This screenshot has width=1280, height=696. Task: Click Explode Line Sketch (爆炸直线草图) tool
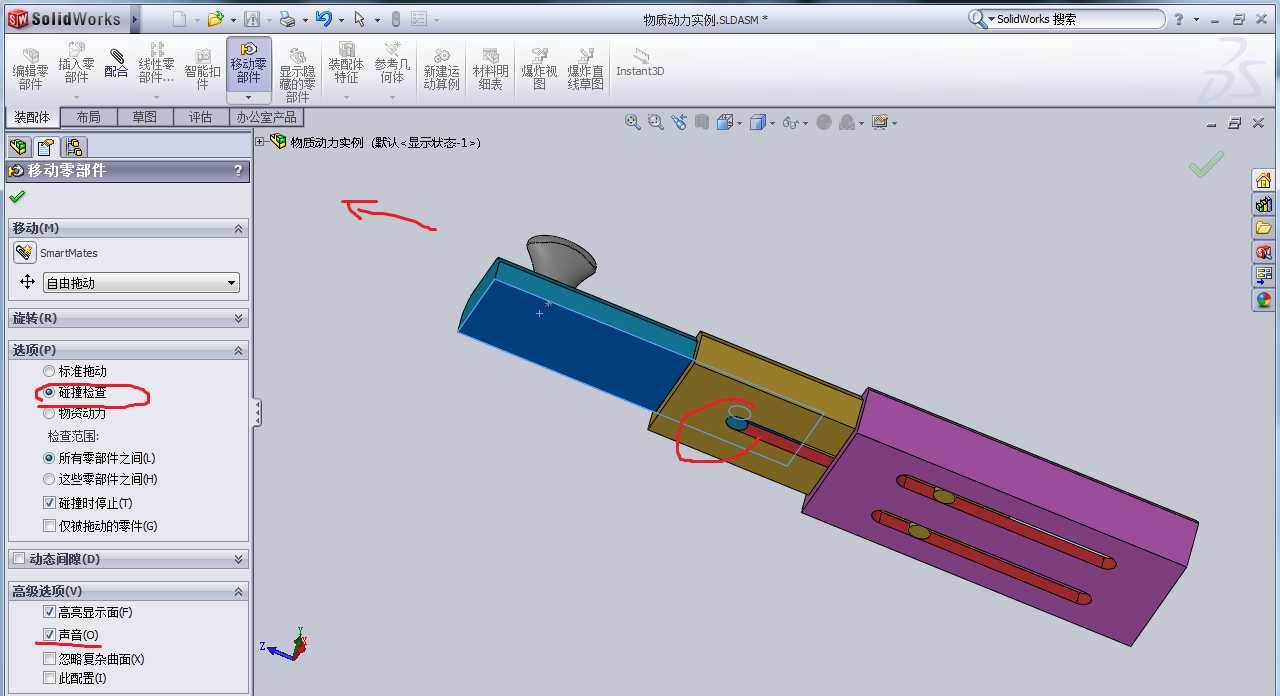click(586, 70)
